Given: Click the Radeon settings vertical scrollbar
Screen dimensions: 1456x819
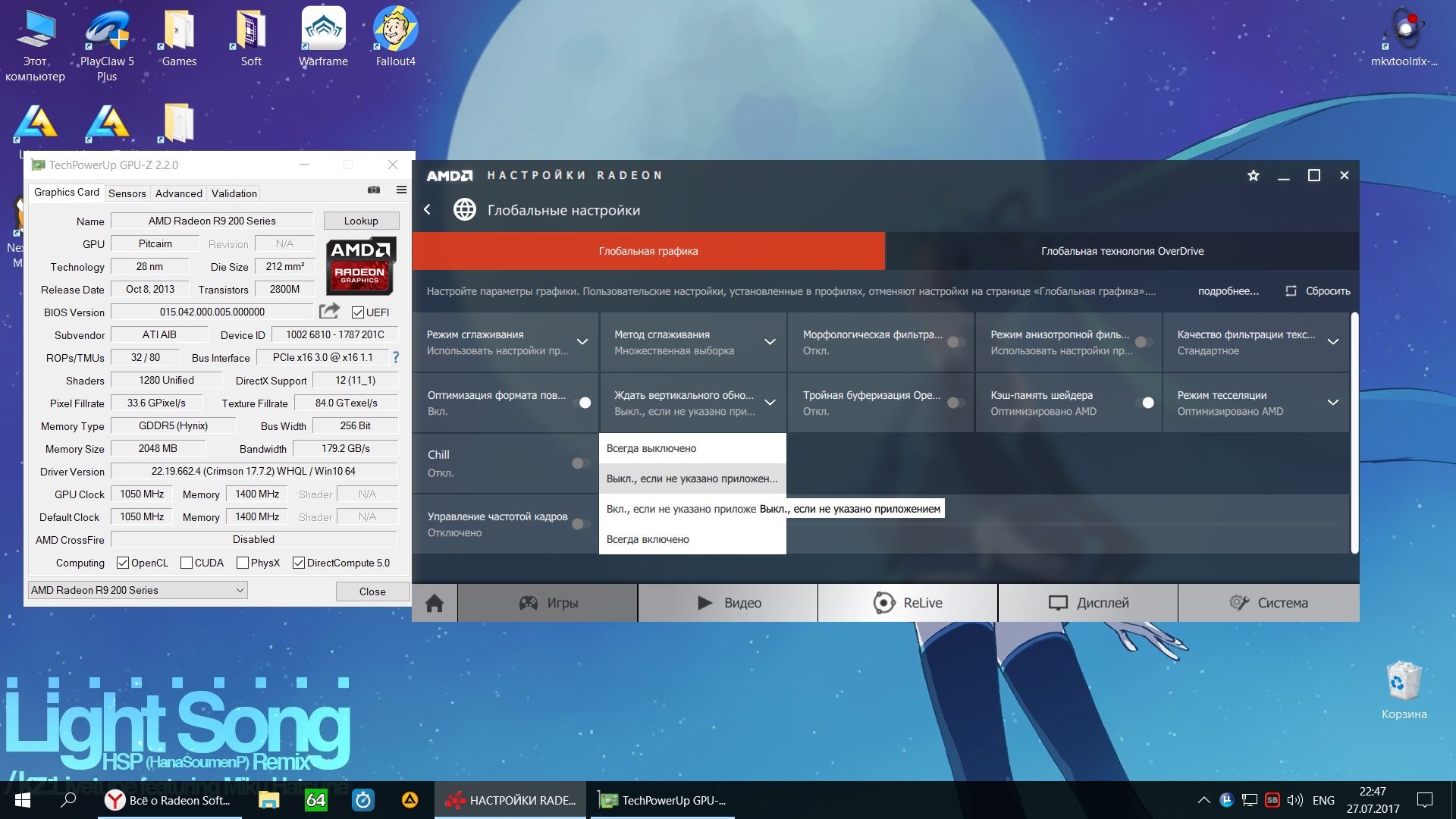Looking at the screenshot, I should point(1354,432).
